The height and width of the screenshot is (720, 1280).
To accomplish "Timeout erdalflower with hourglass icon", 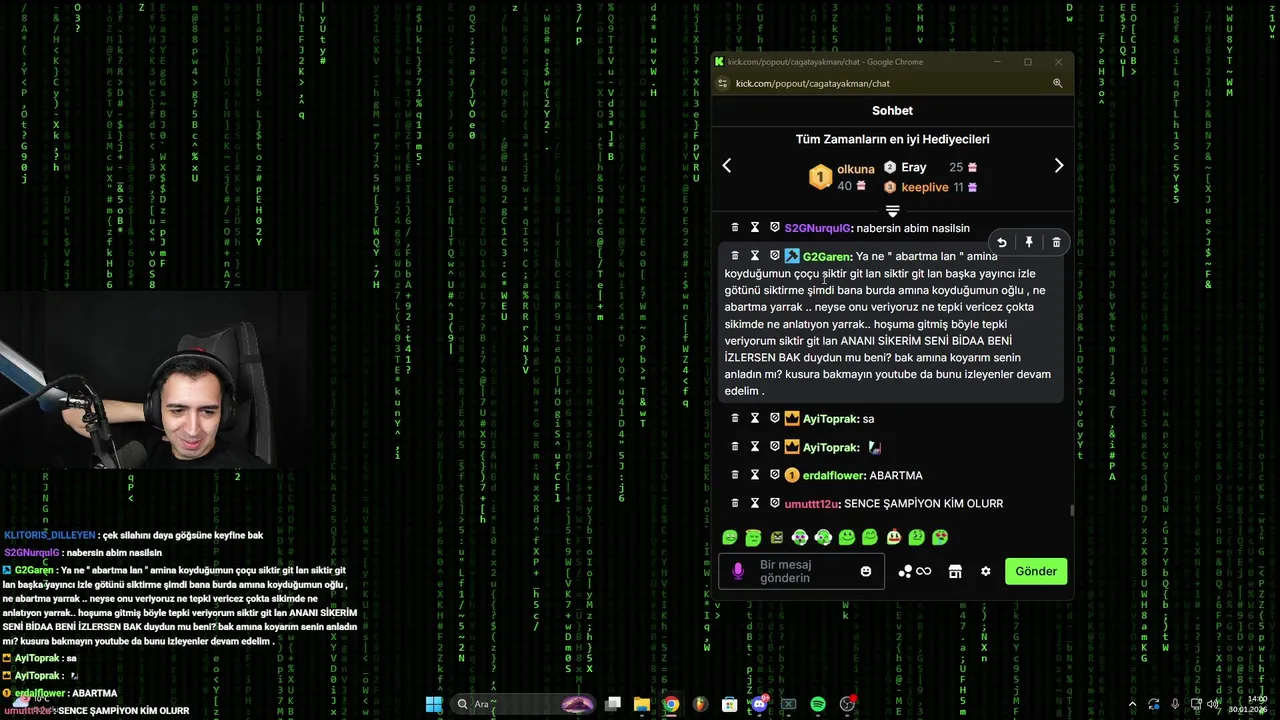I will [755, 475].
